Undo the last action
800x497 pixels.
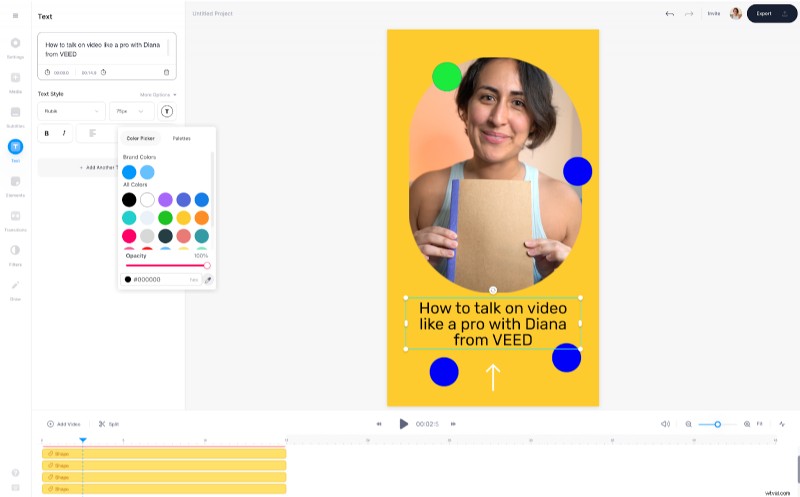tap(670, 14)
